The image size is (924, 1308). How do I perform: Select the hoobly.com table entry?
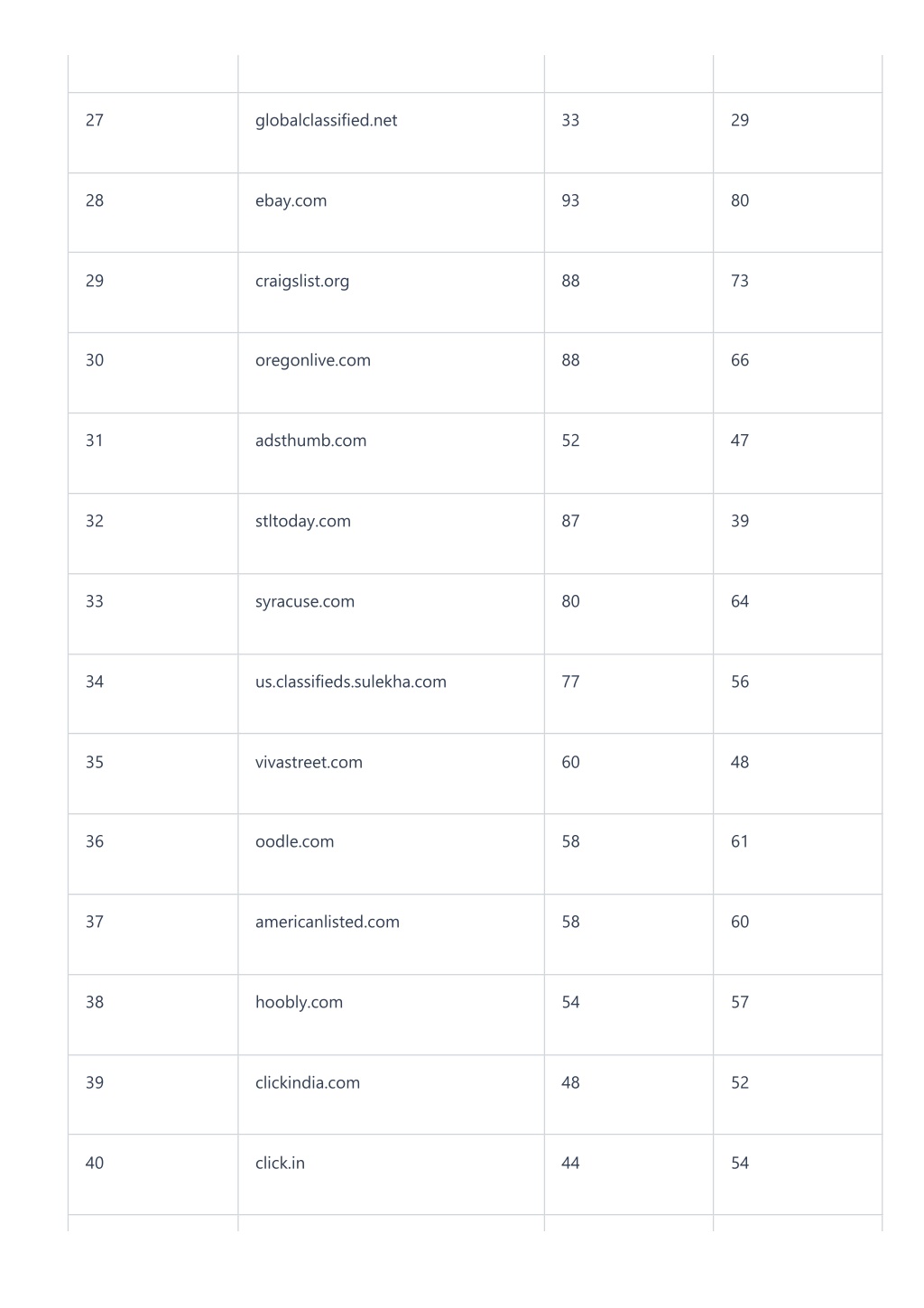pos(299,1002)
